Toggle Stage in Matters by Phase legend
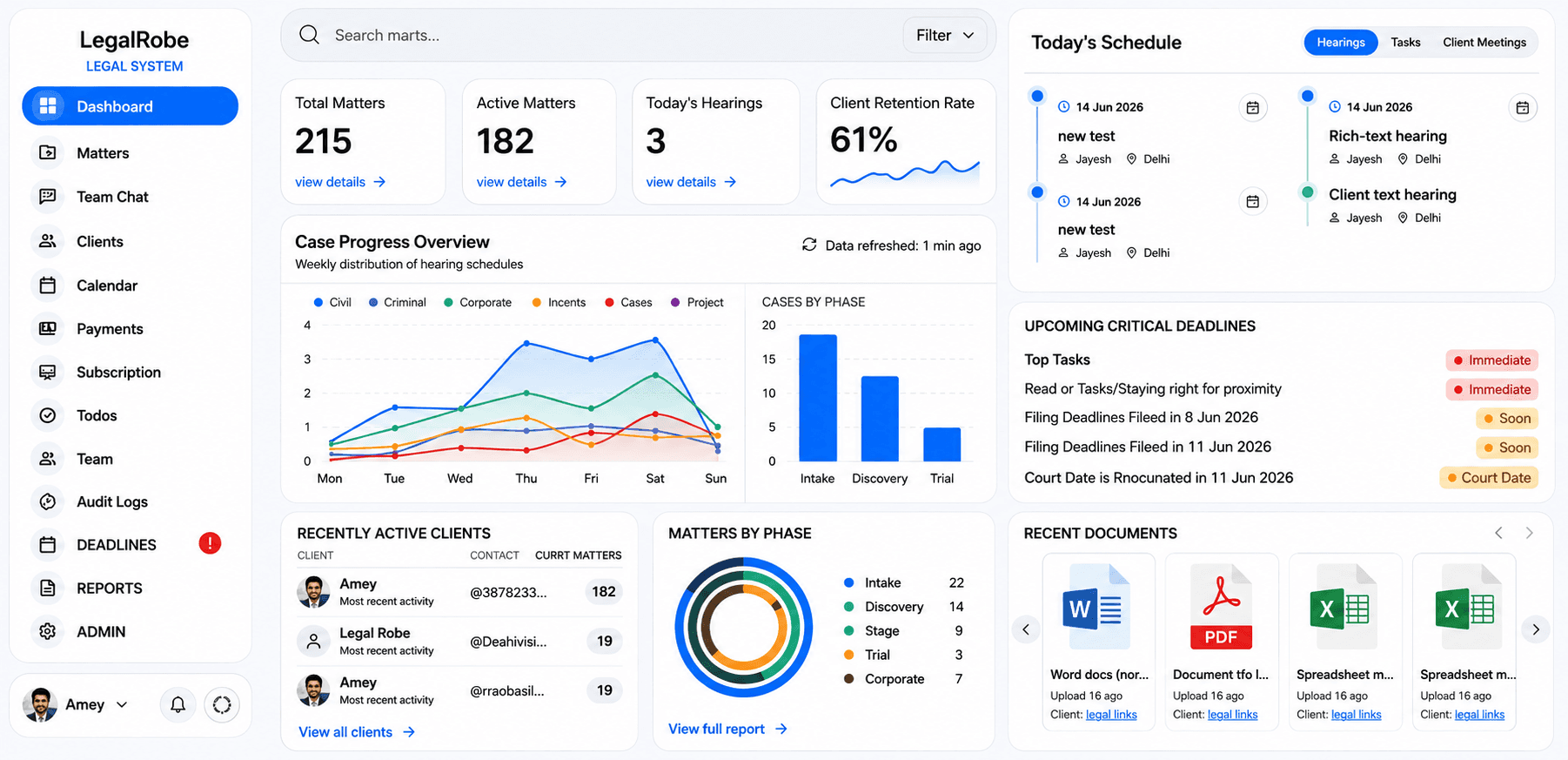The height and width of the screenshot is (760, 1568). click(x=872, y=630)
